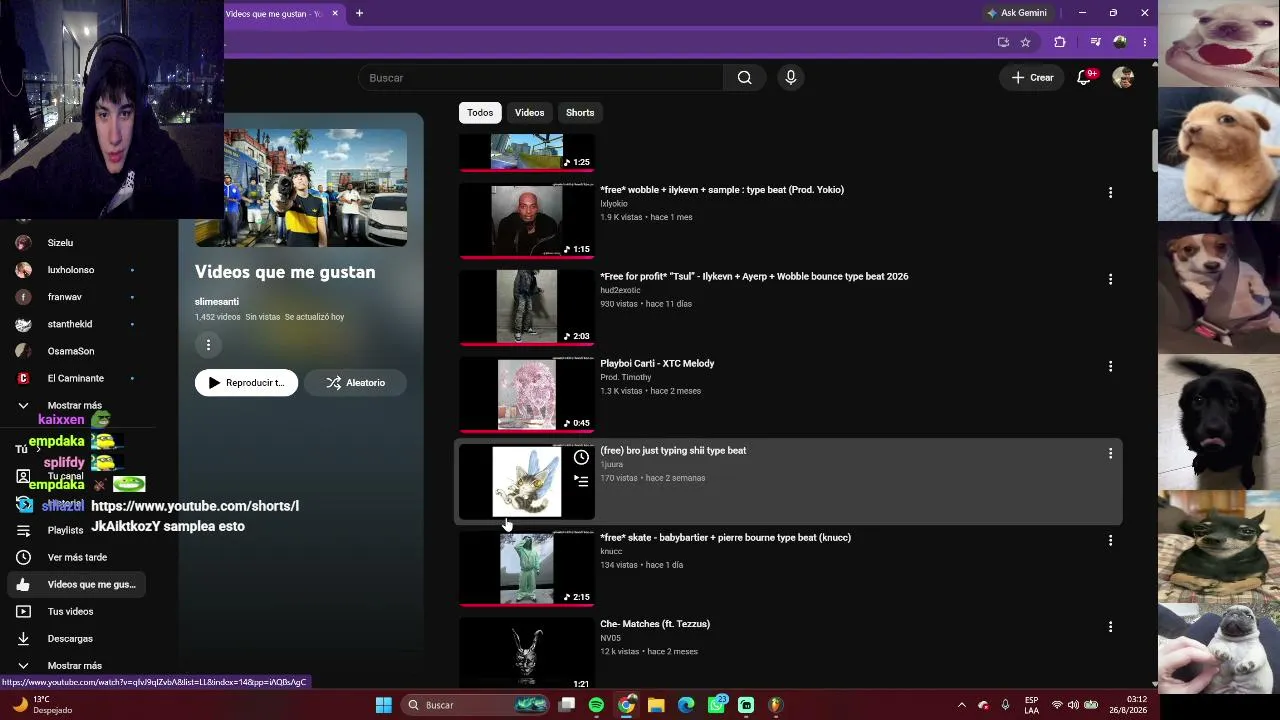Open File Explorer from the taskbar
Image resolution: width=1280 pixels, height=720 pixels.
pyautogui.click(x=656, y=705)
